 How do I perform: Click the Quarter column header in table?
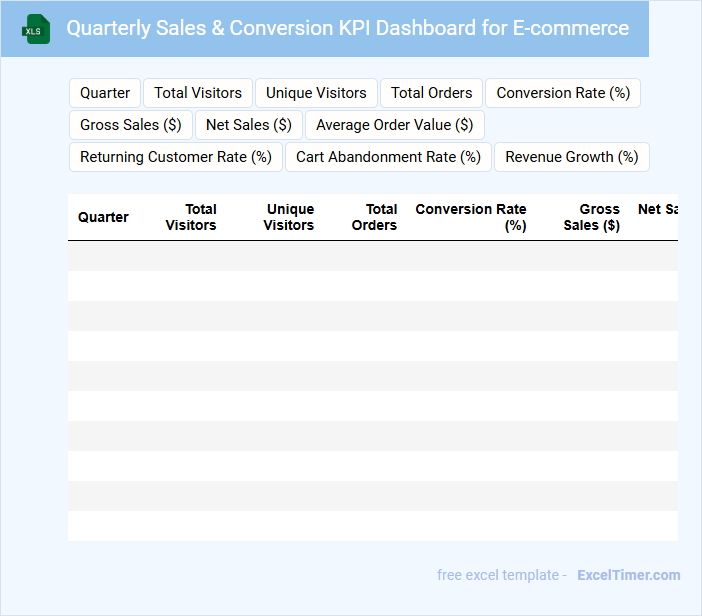103,217
